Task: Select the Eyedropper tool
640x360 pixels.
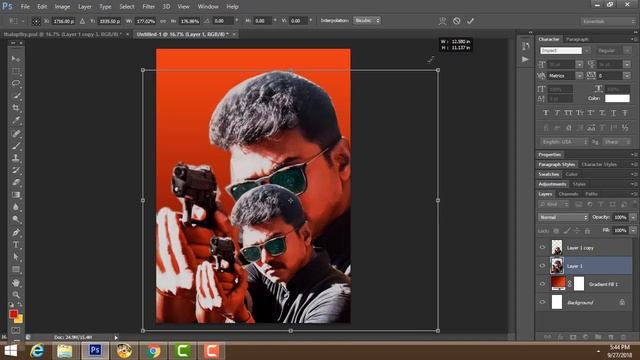Action: [16, 120]
